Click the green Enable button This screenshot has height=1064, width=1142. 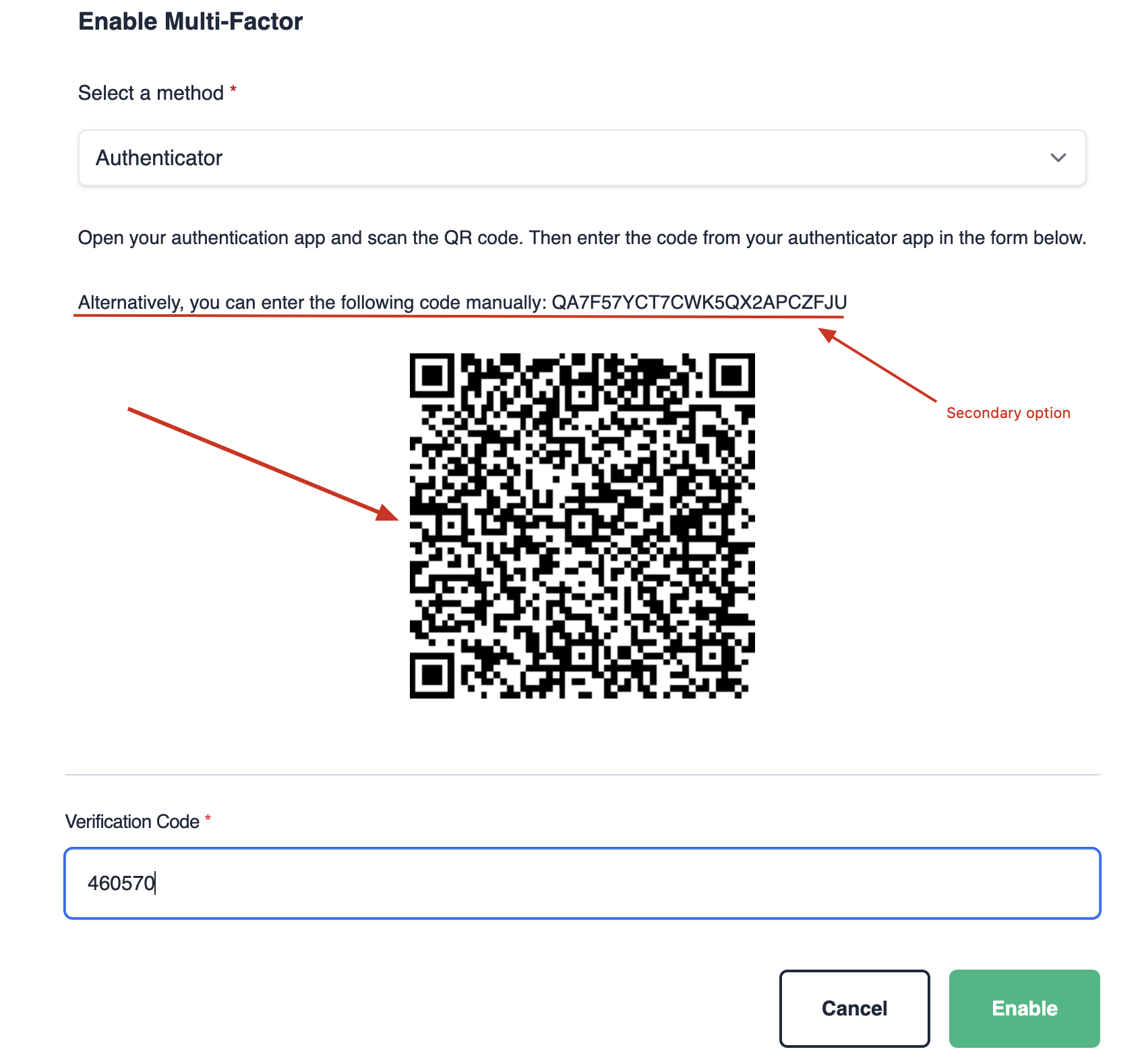1024,1008
